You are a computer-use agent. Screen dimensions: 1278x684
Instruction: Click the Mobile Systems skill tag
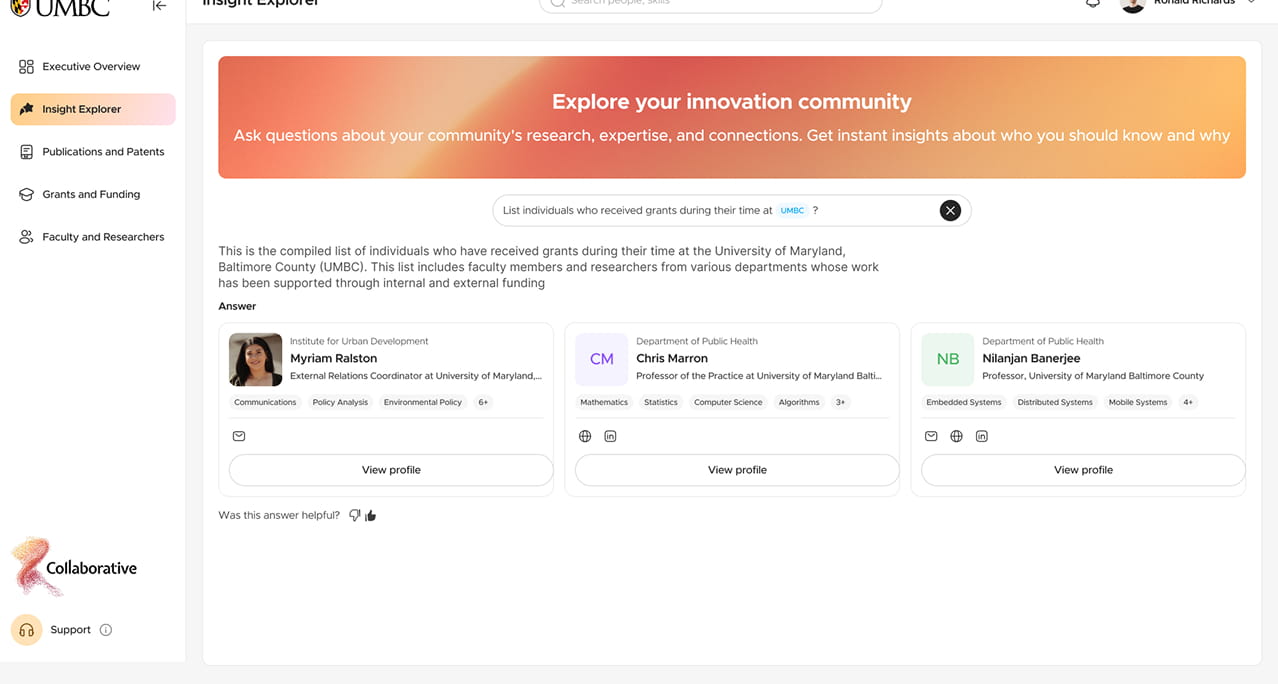pos(1138,402)
